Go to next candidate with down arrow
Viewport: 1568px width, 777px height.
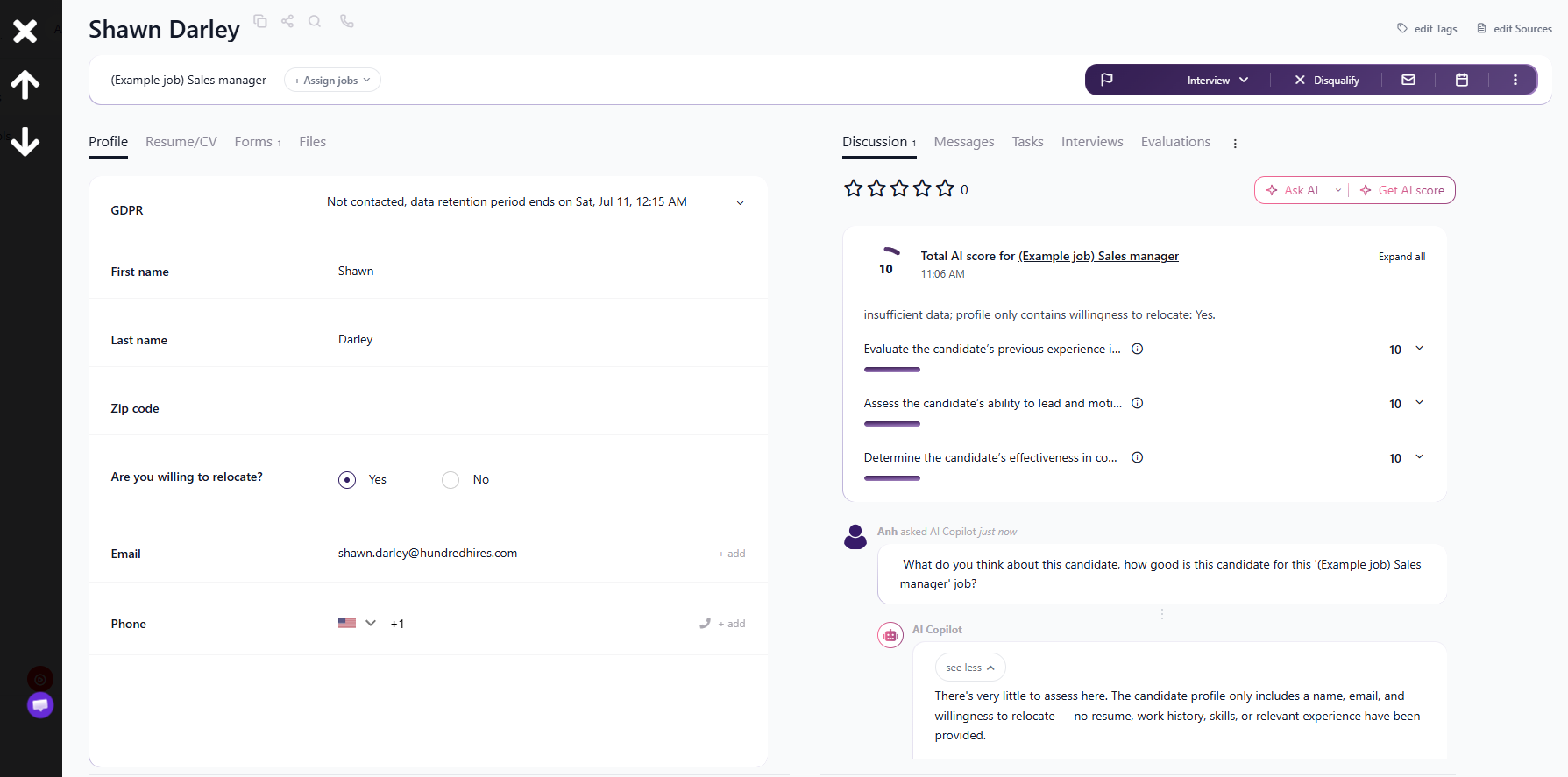click(25, 141)
